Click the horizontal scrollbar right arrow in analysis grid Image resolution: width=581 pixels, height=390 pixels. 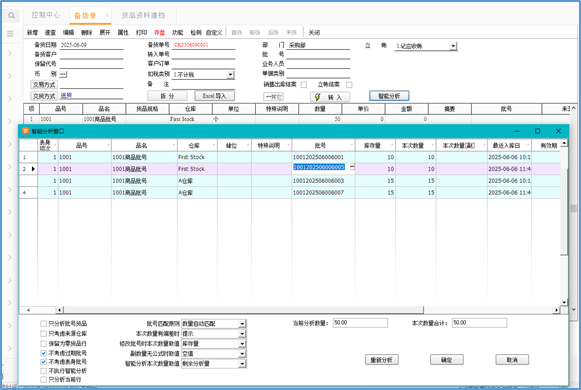click(x=556, y=310)
